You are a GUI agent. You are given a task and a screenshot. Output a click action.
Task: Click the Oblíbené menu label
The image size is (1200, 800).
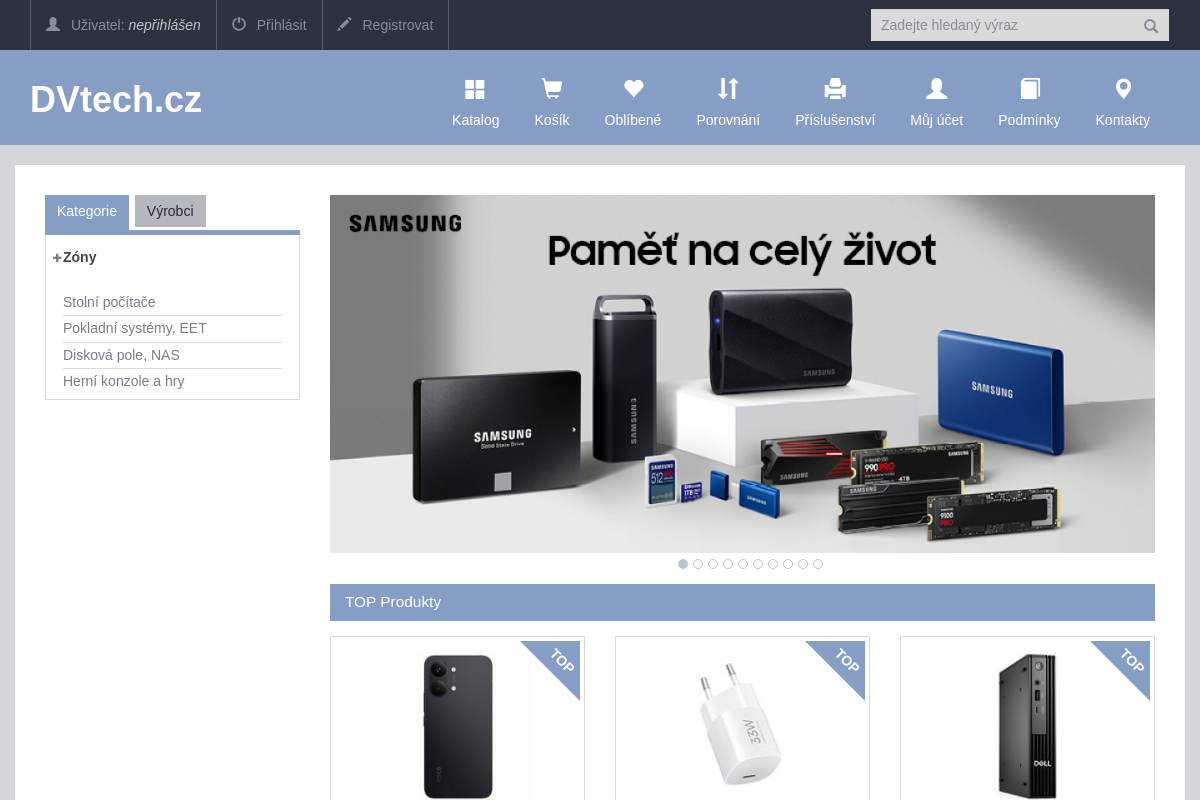coord(633,120)
